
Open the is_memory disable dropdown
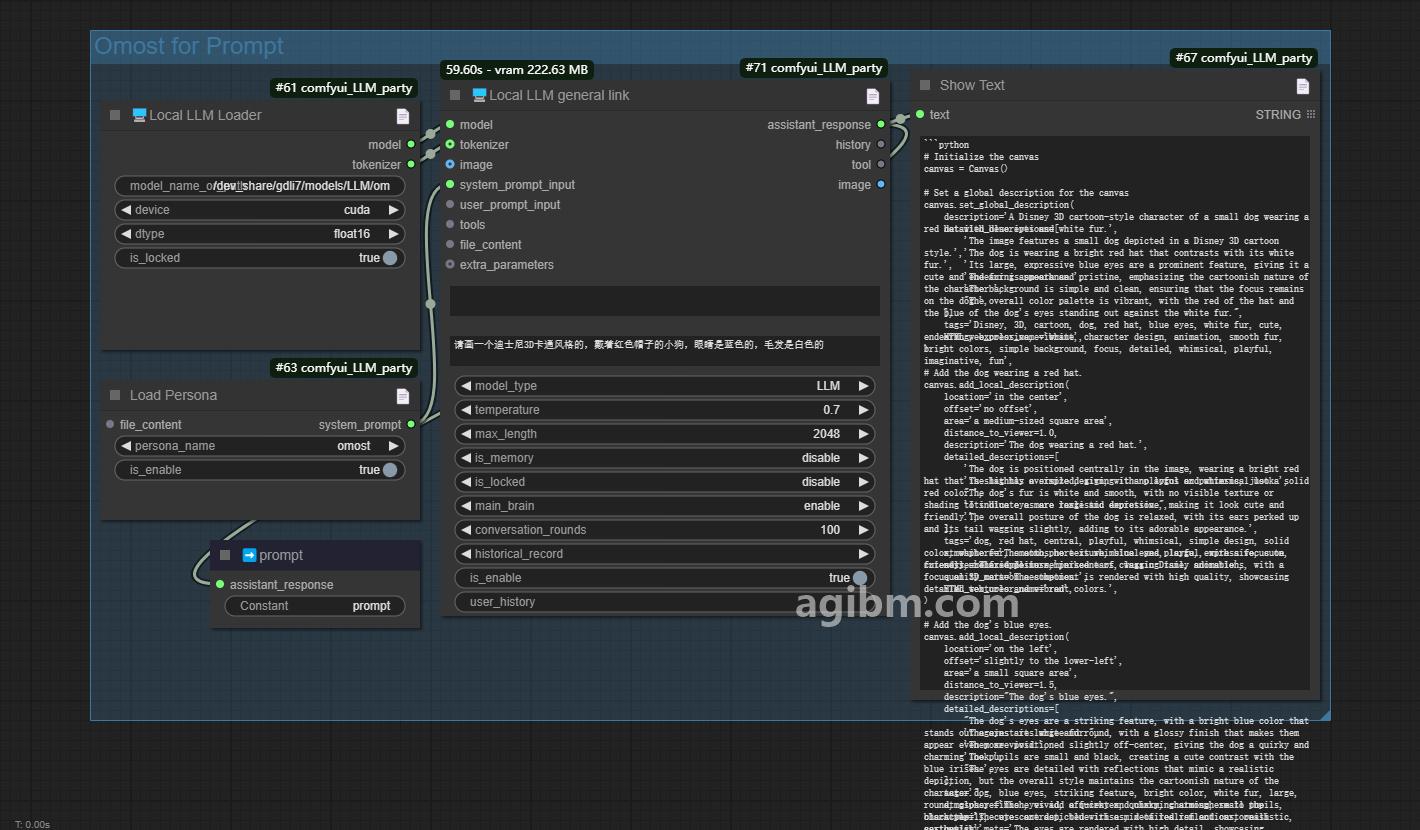click(665, 458)
